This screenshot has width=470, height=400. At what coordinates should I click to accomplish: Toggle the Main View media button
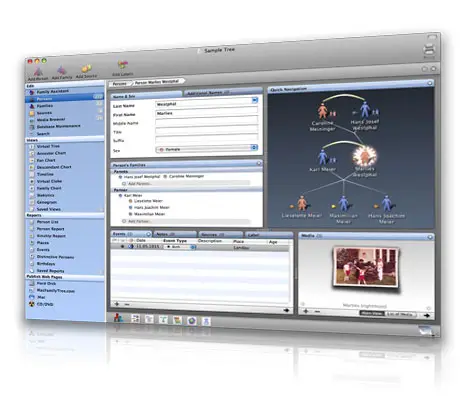tap(372, 313)
